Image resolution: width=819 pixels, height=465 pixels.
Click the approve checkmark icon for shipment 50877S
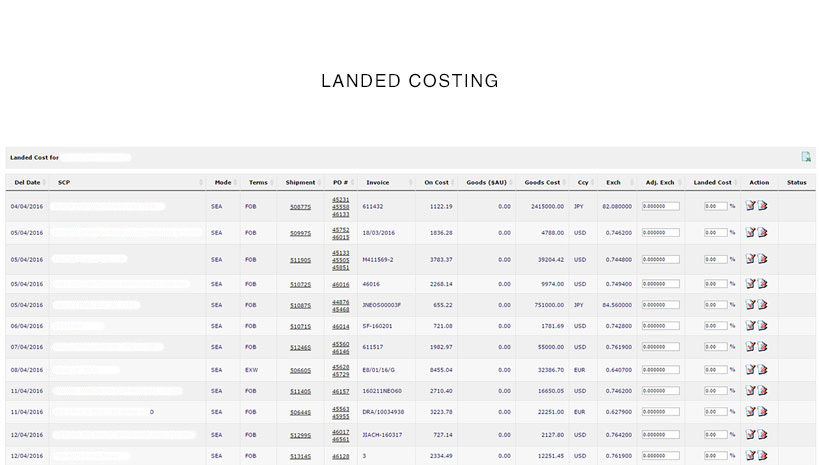(751, 206)
